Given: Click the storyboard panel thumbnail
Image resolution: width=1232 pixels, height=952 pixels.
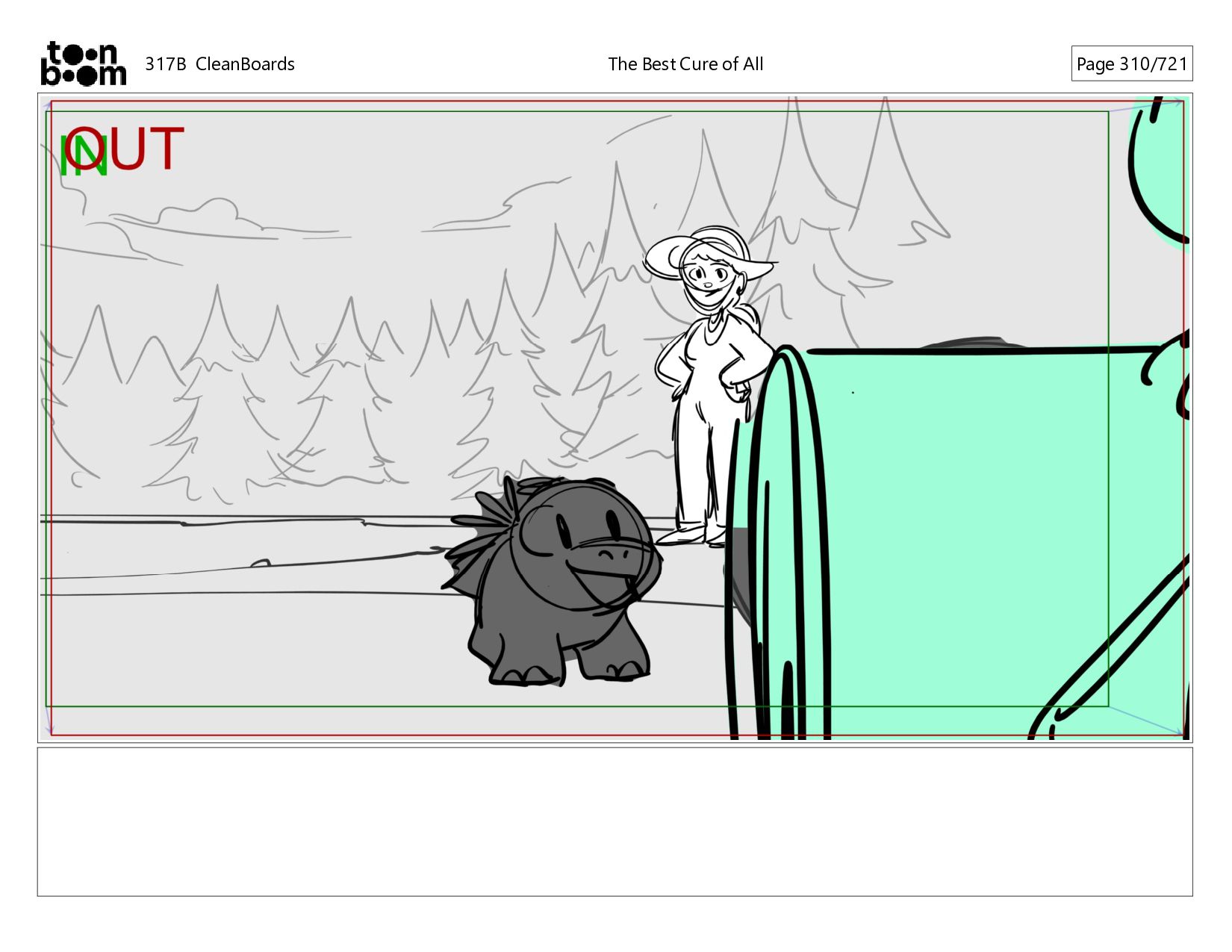Looking at the screenshot, I should pyautogui.click(x=615, y=417).
